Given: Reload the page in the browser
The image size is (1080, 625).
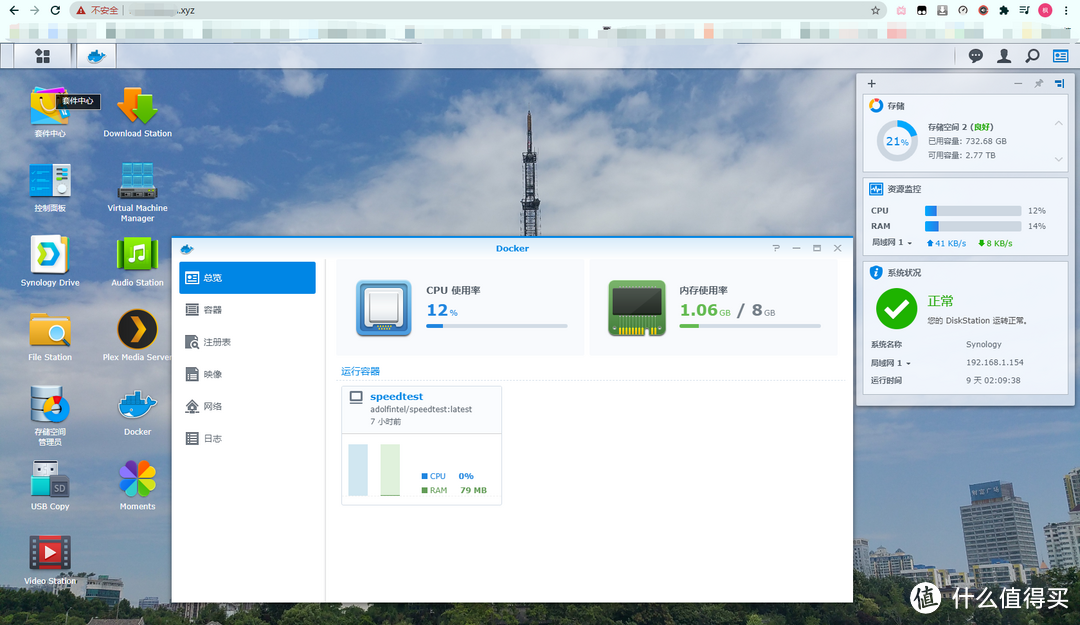Looking at the screenshot, I should [x=55, y=10].
